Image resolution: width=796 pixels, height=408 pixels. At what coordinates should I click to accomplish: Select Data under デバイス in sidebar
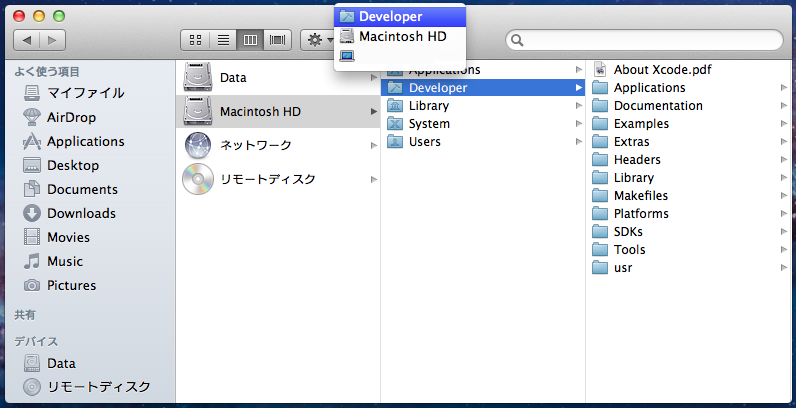click(x=61, y=363)
